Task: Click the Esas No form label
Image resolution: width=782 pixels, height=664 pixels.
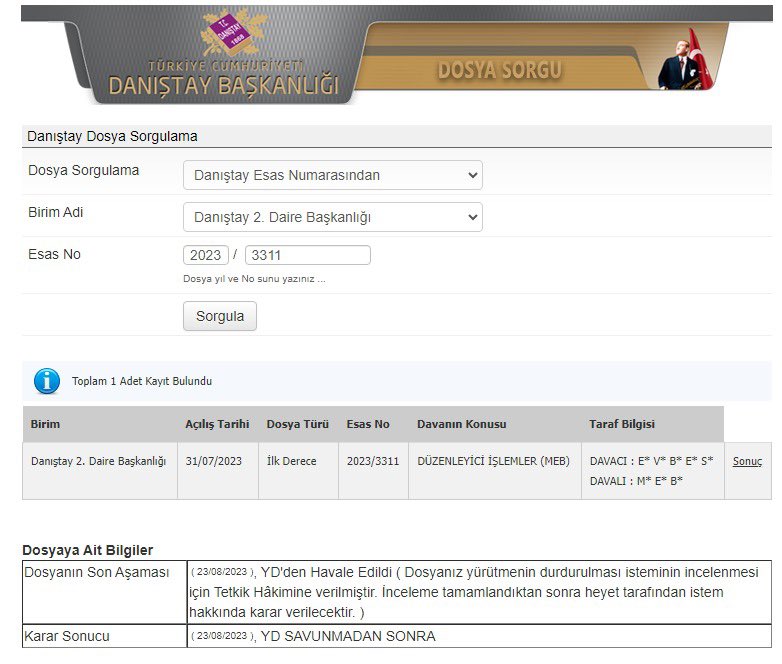Action: pyautogui.click(x=54, y=254)
